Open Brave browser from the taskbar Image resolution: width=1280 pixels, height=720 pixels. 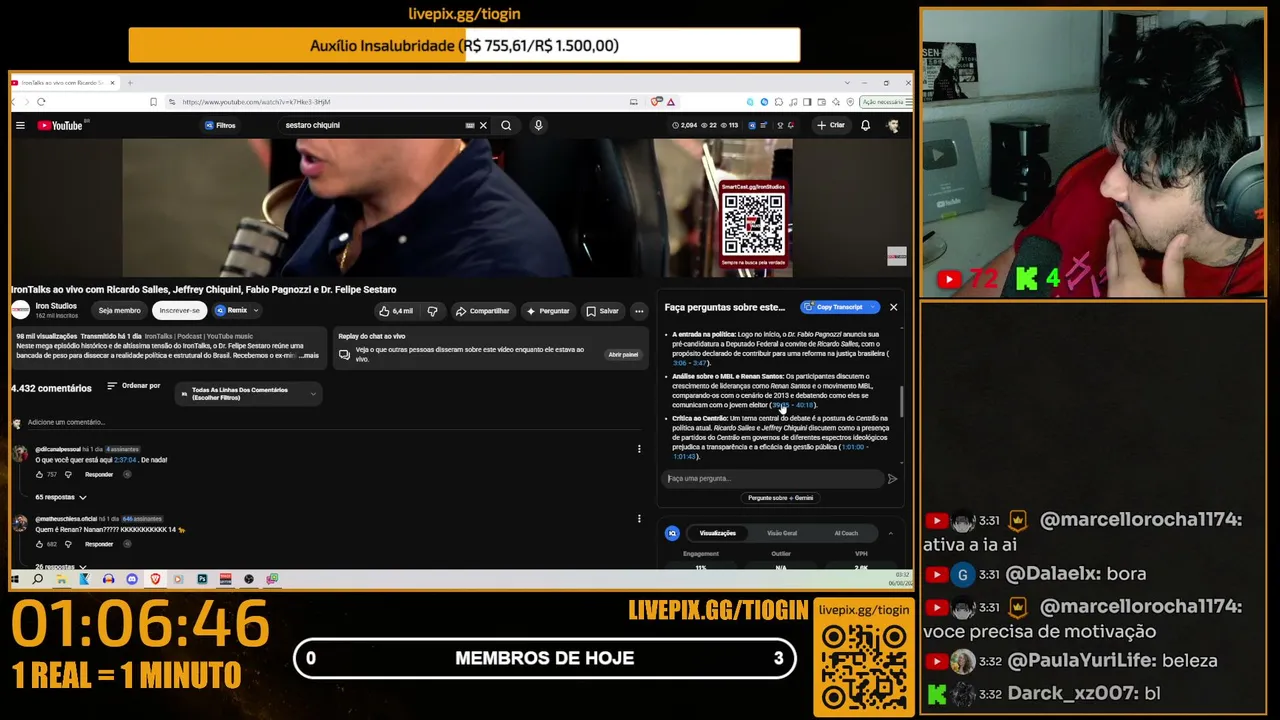155,579
